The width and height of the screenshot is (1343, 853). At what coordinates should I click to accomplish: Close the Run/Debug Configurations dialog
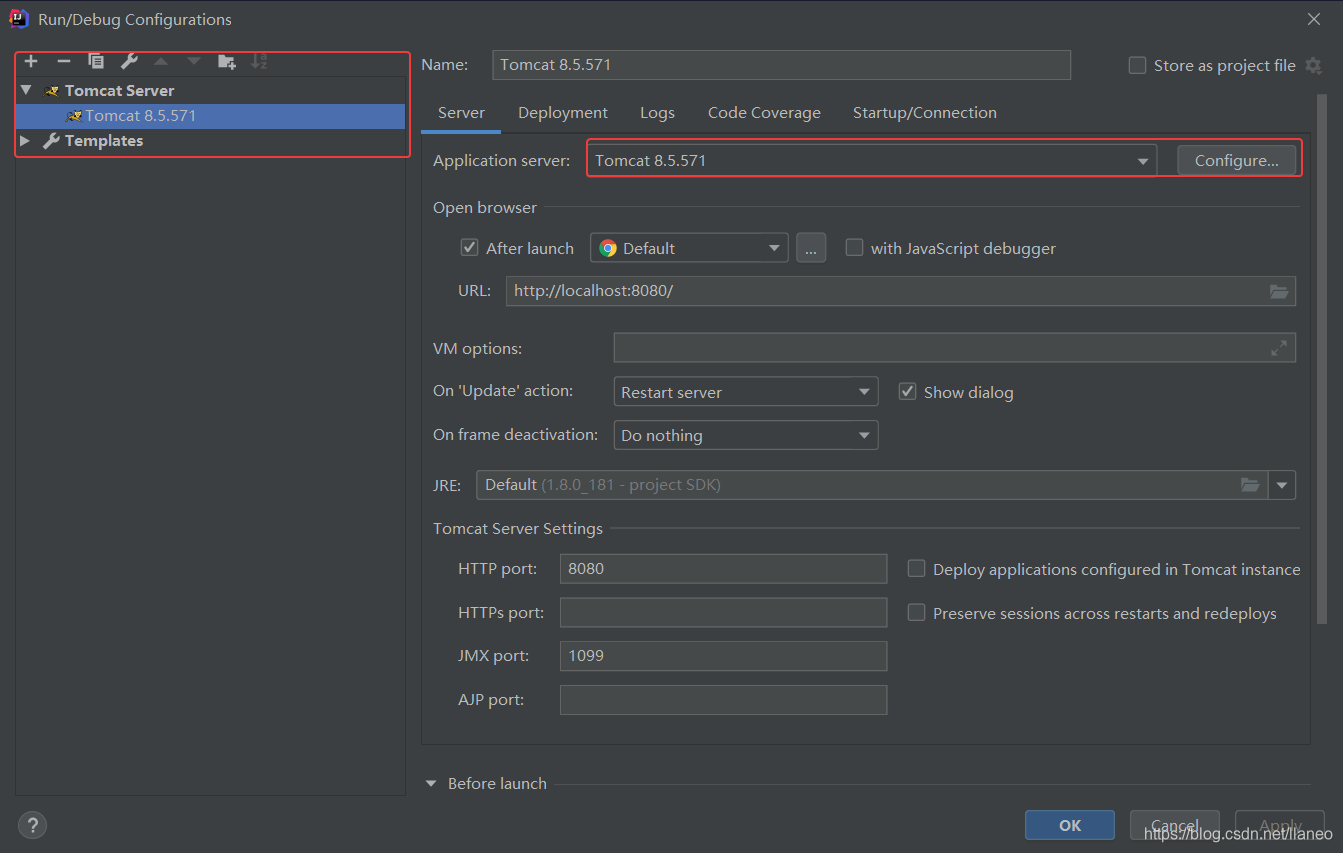1314,19
